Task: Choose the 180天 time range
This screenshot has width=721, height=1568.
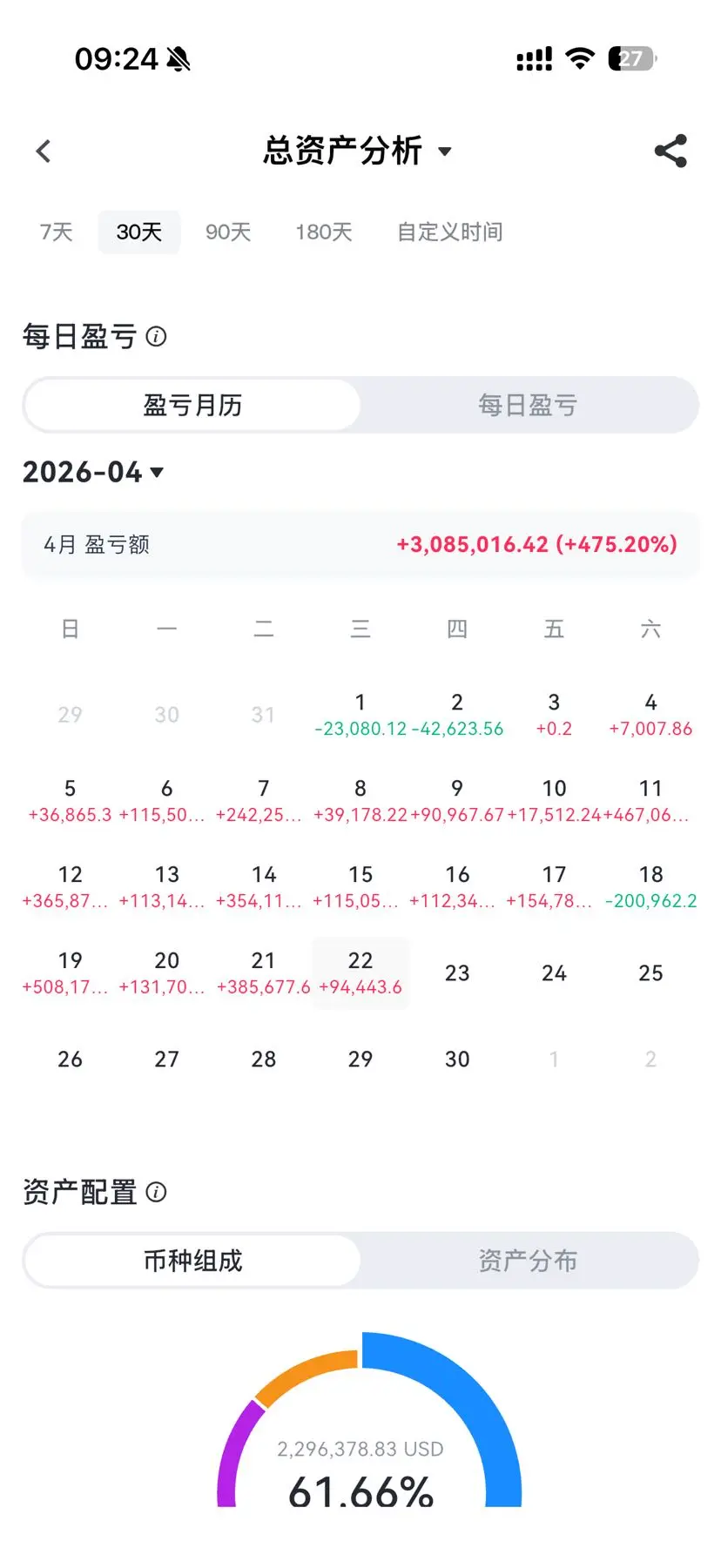Action: [x=324, y=232]
